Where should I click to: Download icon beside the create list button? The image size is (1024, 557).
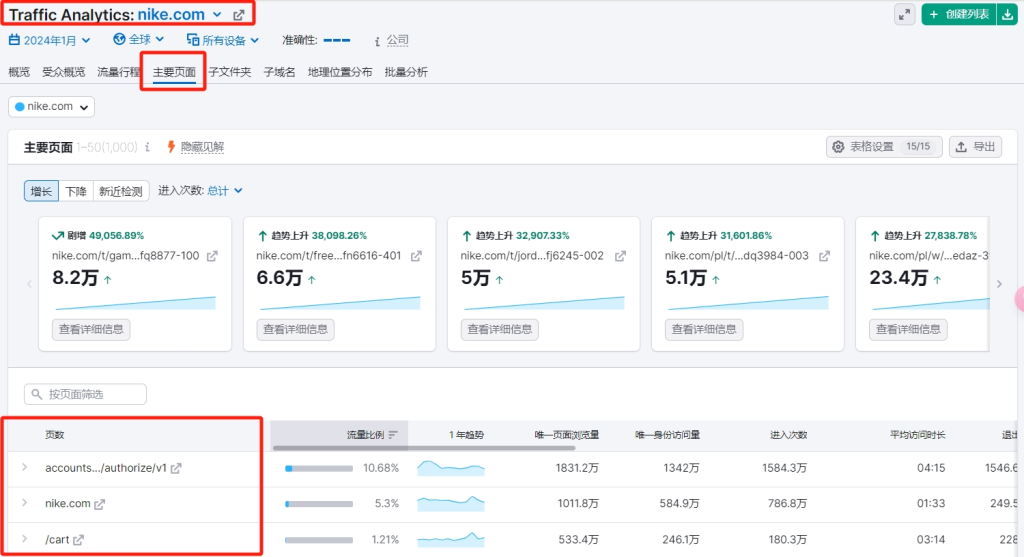[x=1007, y=14]
